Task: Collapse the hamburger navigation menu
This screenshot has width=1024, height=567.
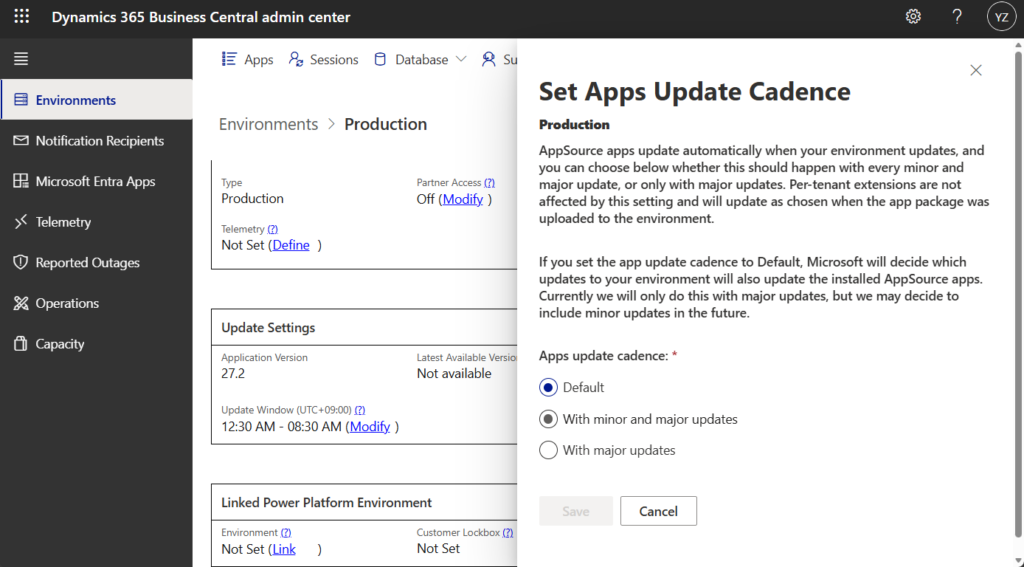Action: point(21,59)
